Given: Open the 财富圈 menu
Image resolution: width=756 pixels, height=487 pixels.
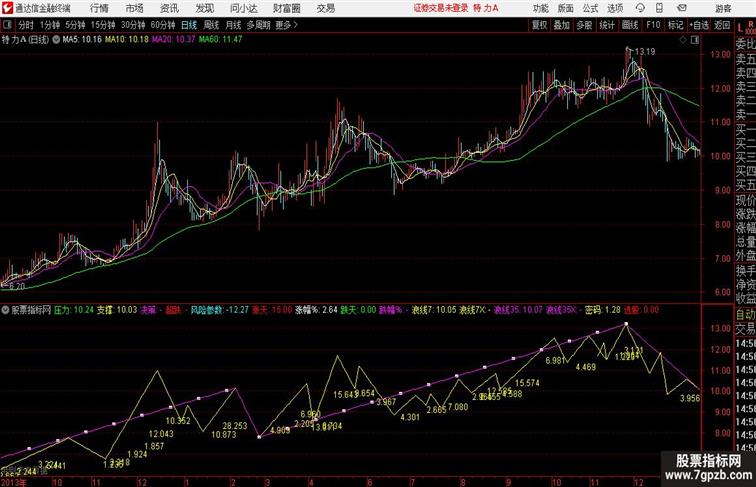Looking at the screenshot, I should pyautogui.click(x=287, y=8).
